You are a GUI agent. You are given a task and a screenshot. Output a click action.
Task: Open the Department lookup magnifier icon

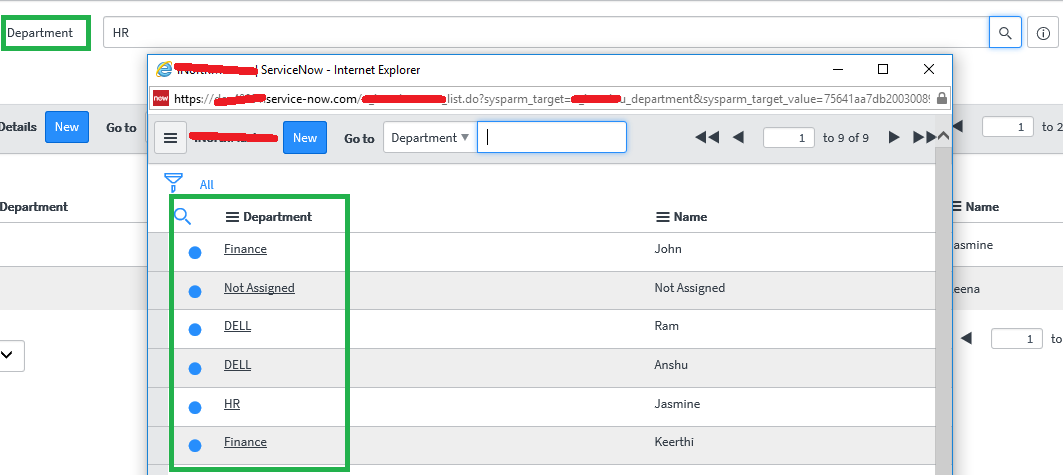(x=1005, y=33)
